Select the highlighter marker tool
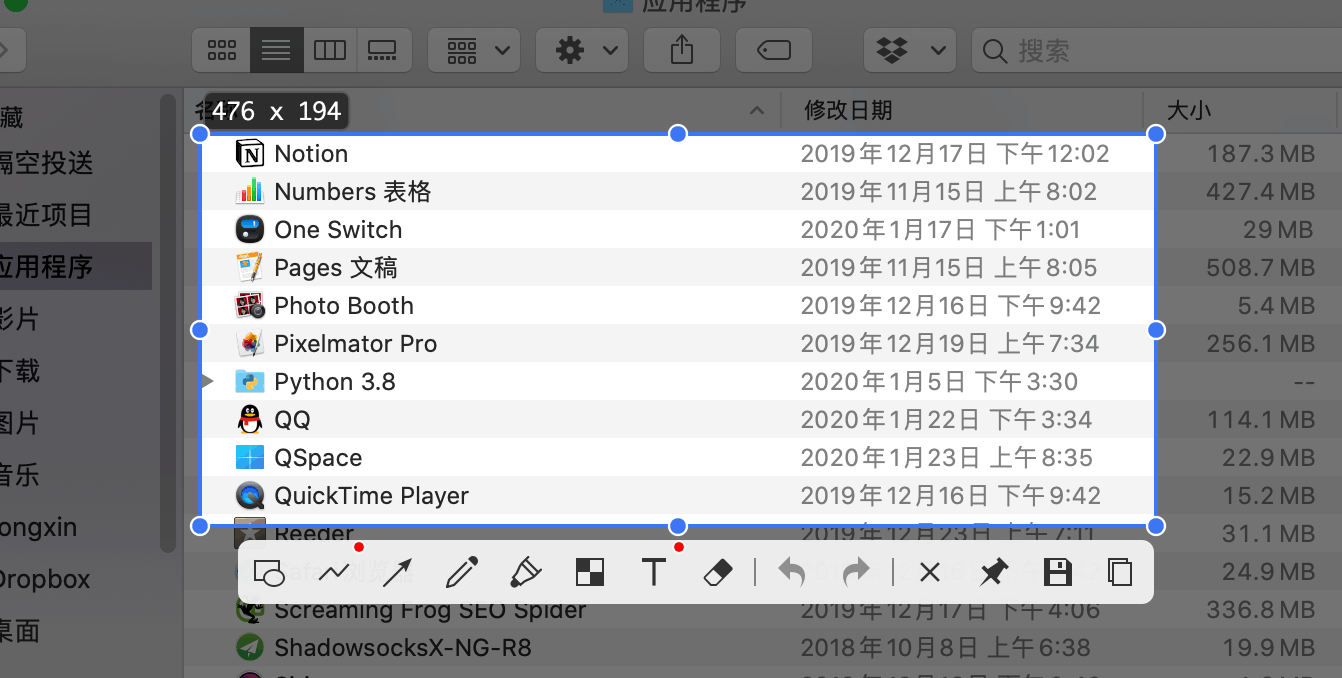Image resolution: width=1342 pixels, height=678 pixels. 525,572
